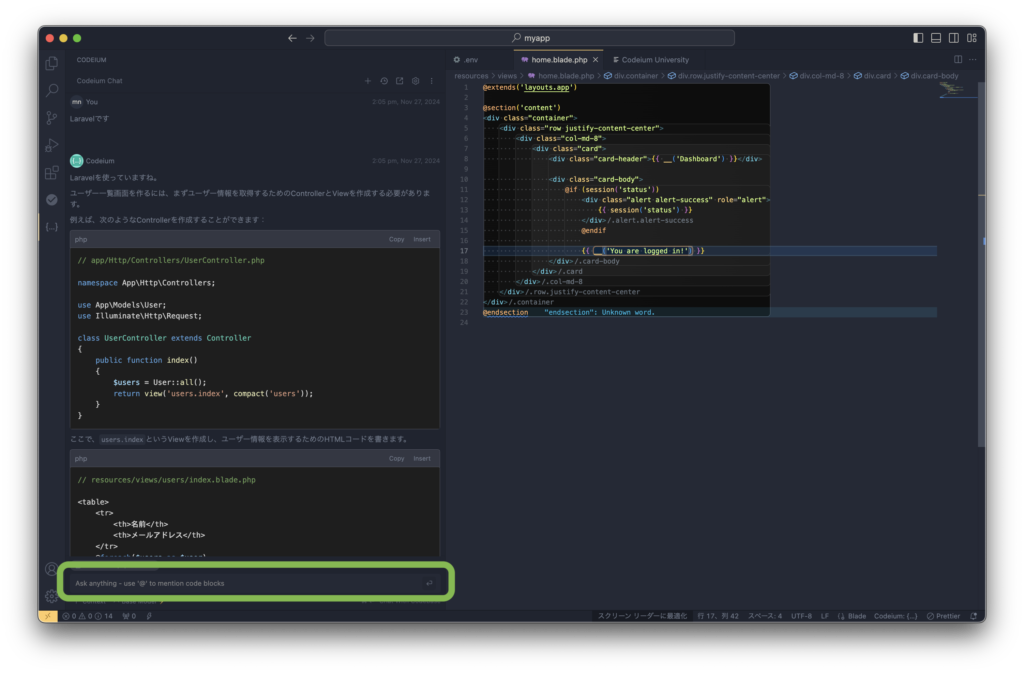The image size is (1024, 673).
Task: Go forward with the navigation arrow
Action: (310, 38)
